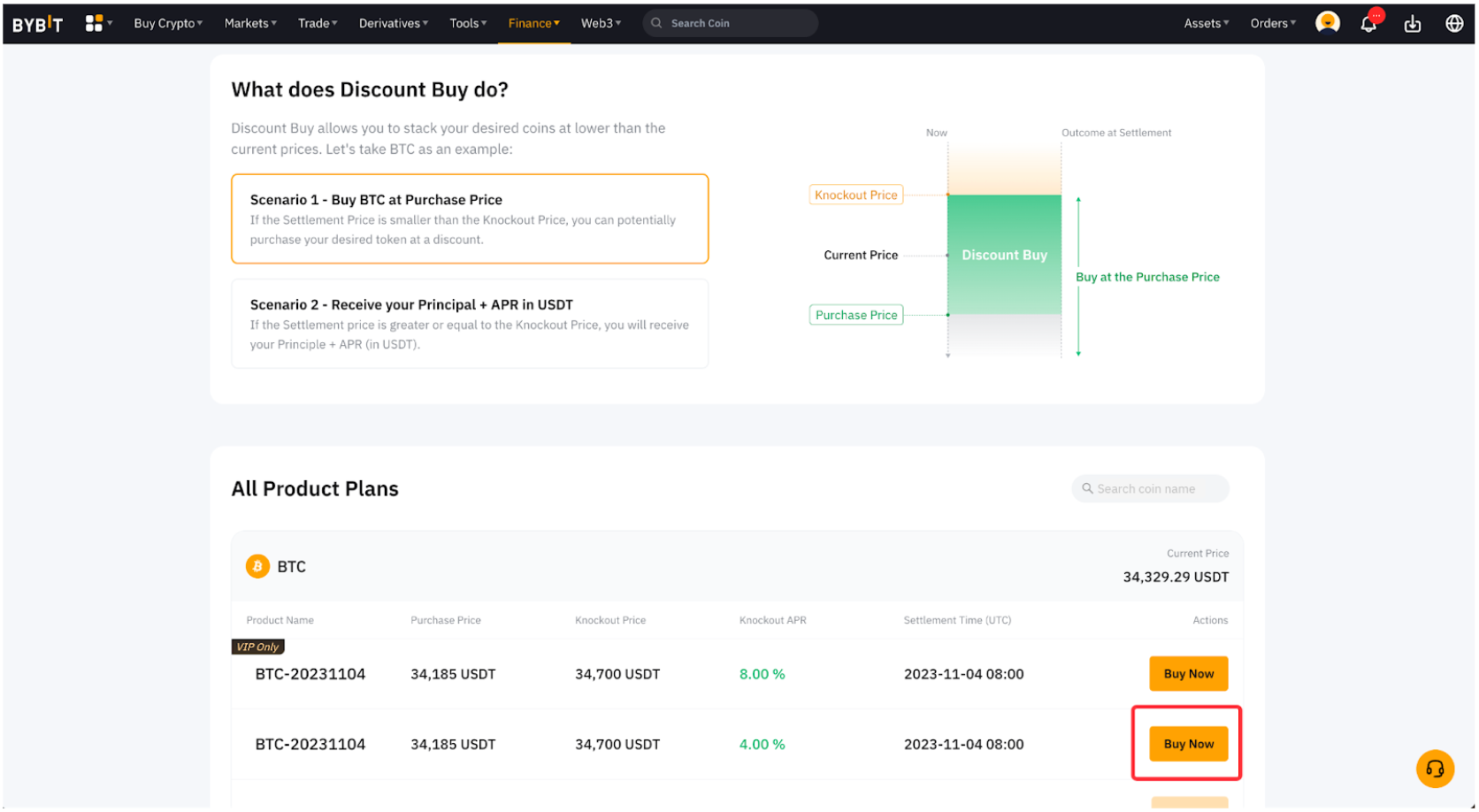Select Scenario 1 Buy BTC at Purchase Price
The image size is (1479, 812).
pos(469,218)
